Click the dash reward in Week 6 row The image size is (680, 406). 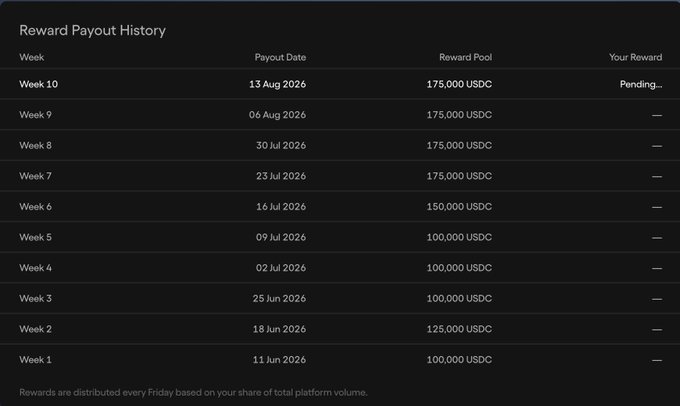click(x=657, y=207)
